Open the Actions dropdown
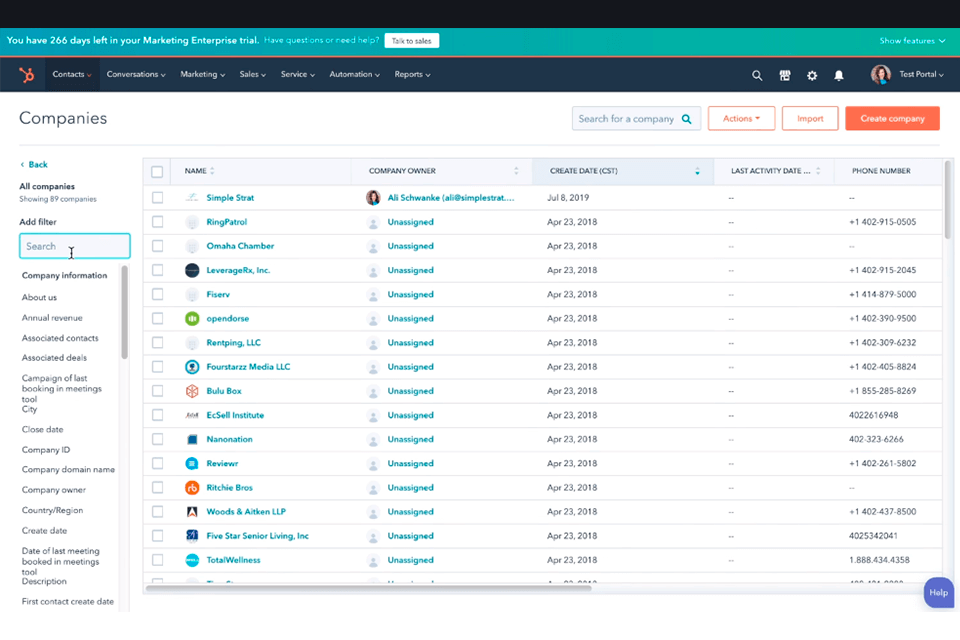 [x=741, y=118]
